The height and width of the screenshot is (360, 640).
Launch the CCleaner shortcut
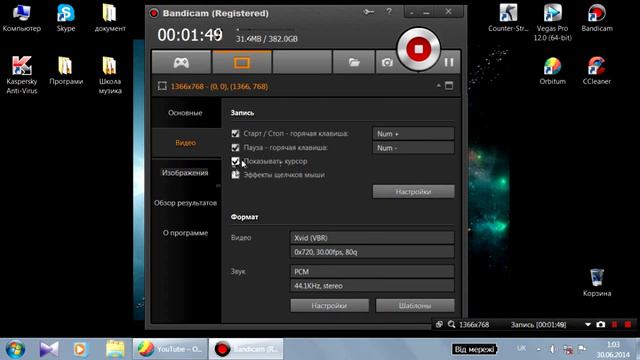tap(597, 71)
